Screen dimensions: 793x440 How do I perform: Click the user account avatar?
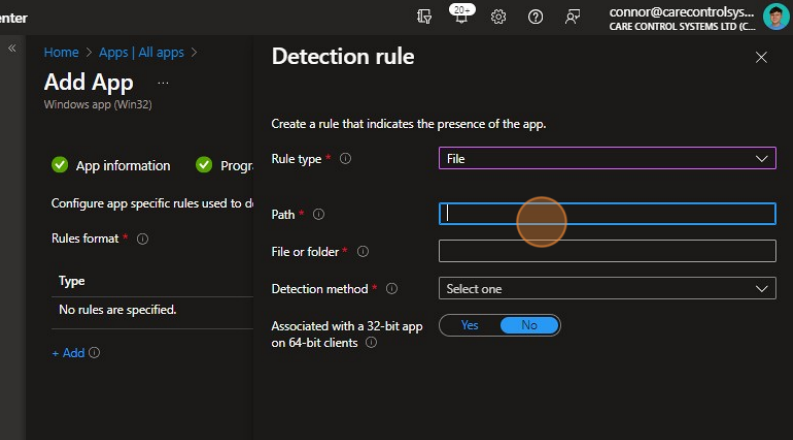(x=775, y=17)
